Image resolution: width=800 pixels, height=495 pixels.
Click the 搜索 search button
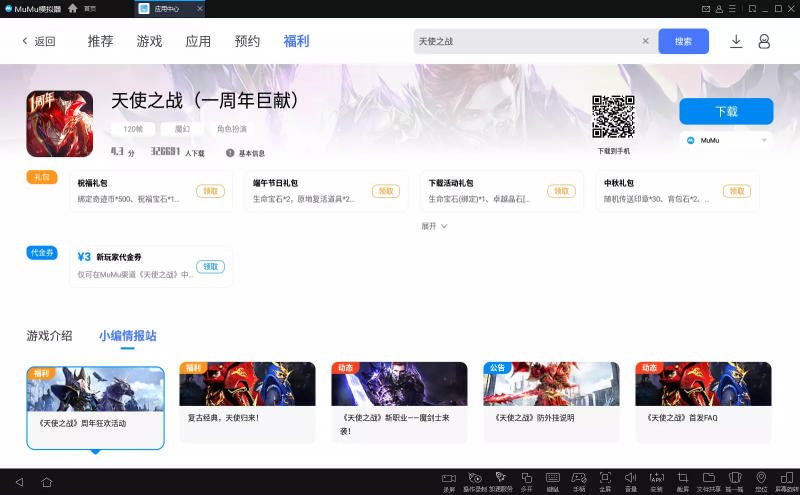683,41
